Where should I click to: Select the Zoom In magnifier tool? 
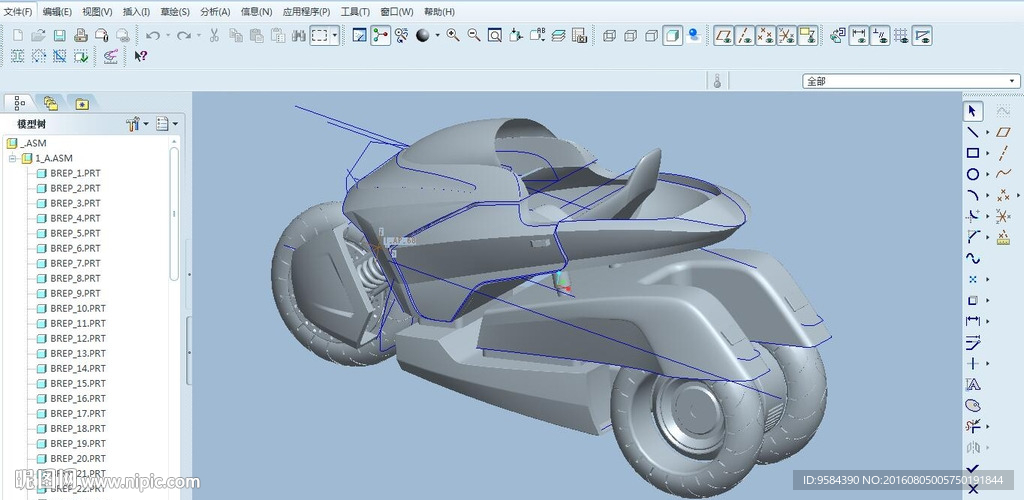click(453, 35)
